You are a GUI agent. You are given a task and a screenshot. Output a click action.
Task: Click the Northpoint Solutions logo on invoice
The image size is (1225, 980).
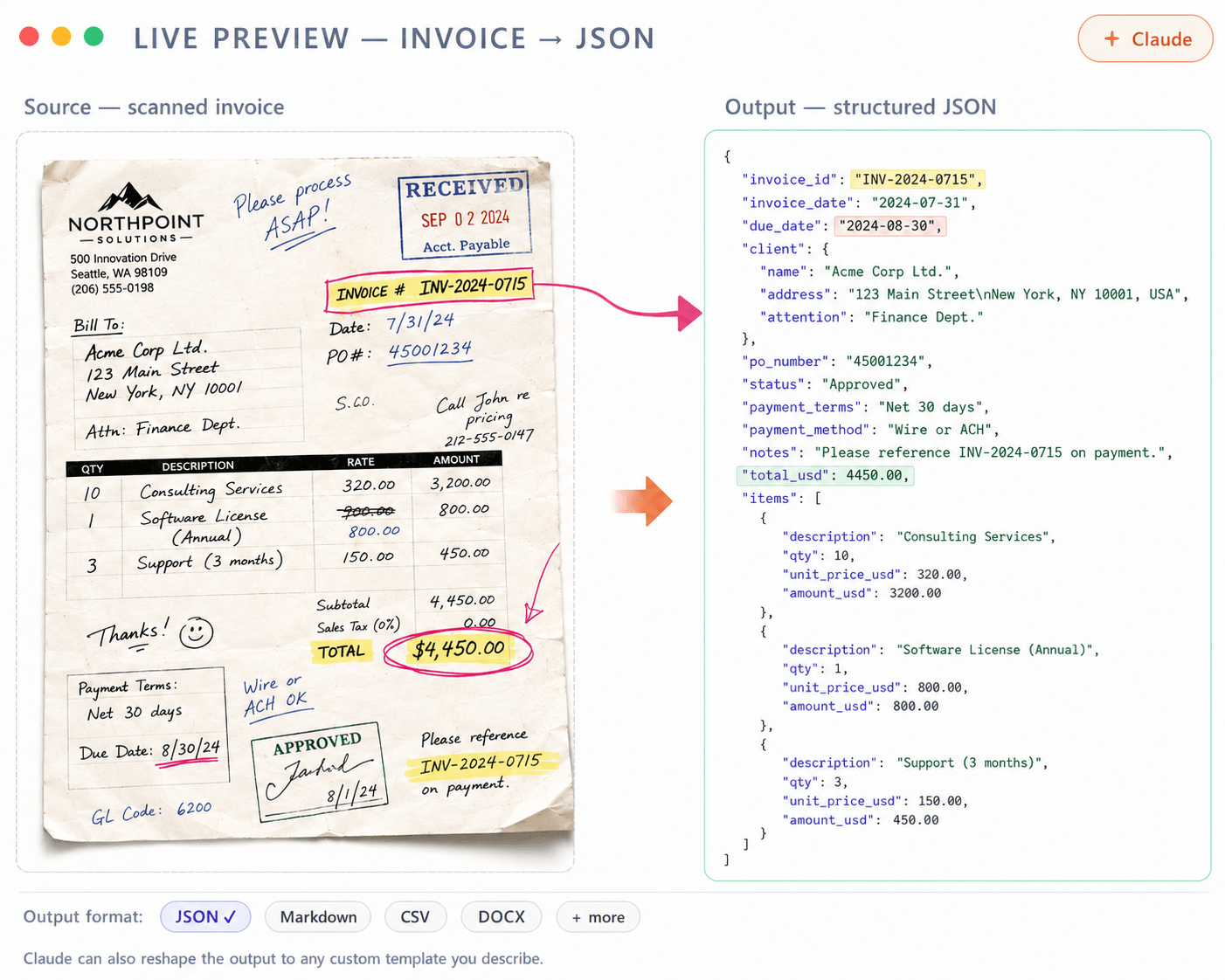(x=135, y=213)
